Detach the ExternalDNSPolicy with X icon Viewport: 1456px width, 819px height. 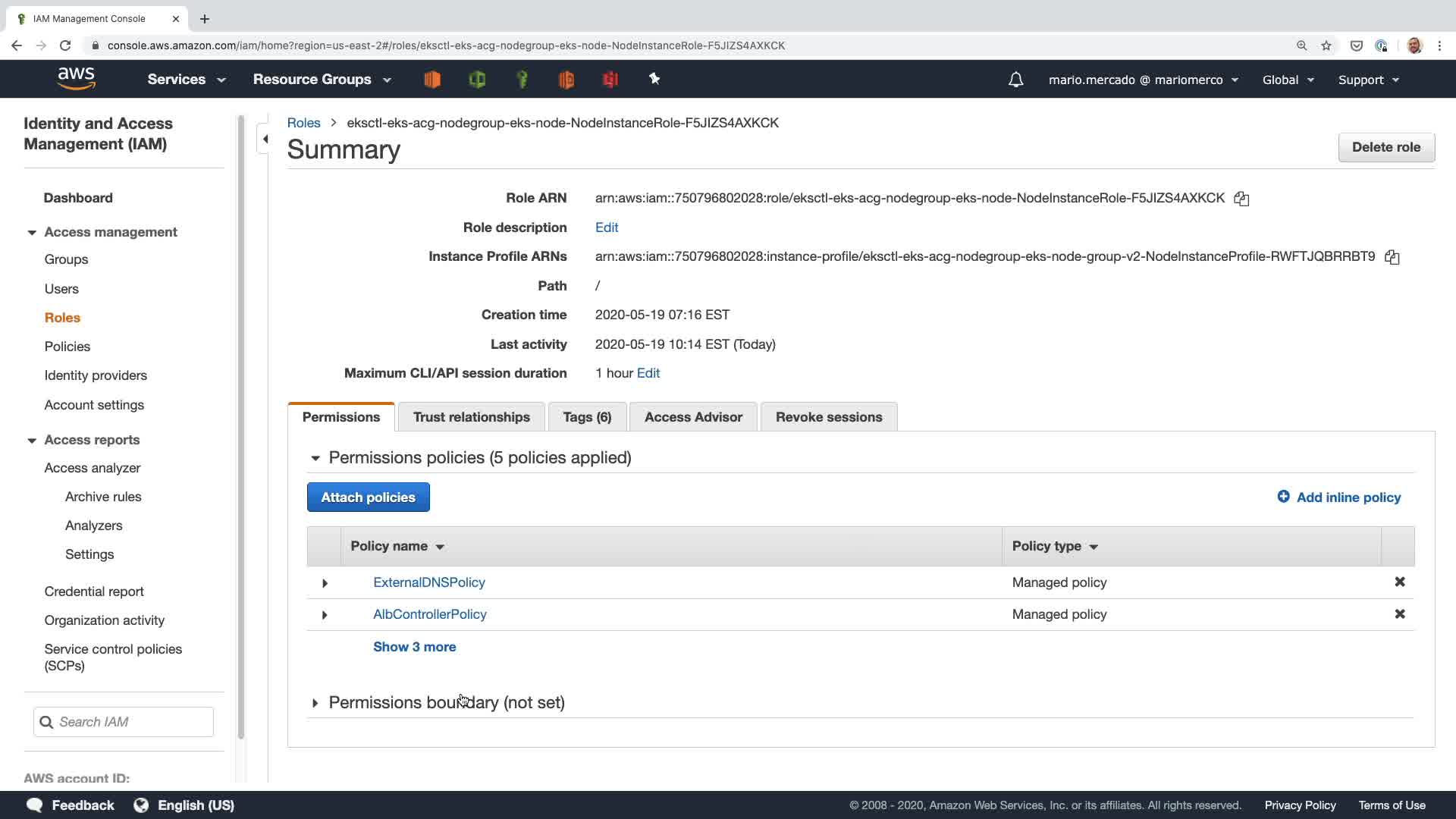1399,582
